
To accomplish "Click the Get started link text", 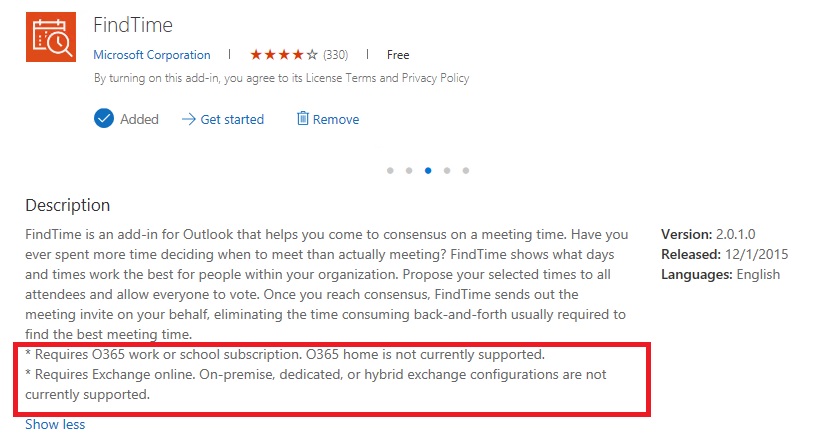I will tap(232, 120).
